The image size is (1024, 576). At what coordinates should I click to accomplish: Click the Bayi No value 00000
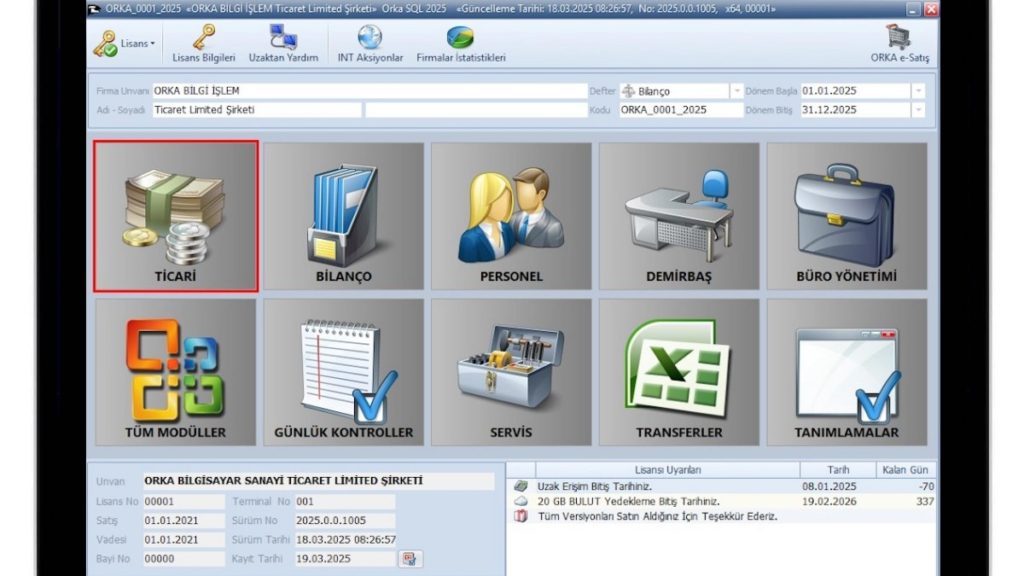(x=184, y=558)
